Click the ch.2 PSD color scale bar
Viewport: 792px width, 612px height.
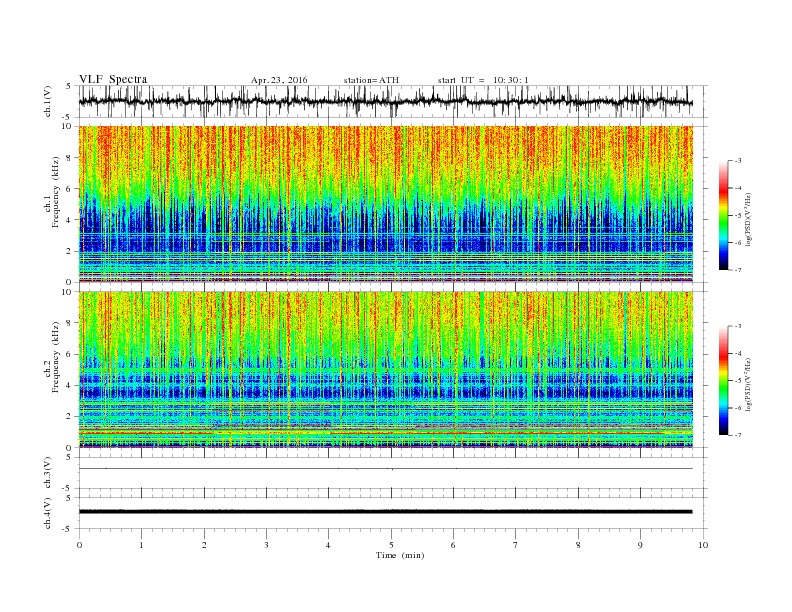pos(723,381)
